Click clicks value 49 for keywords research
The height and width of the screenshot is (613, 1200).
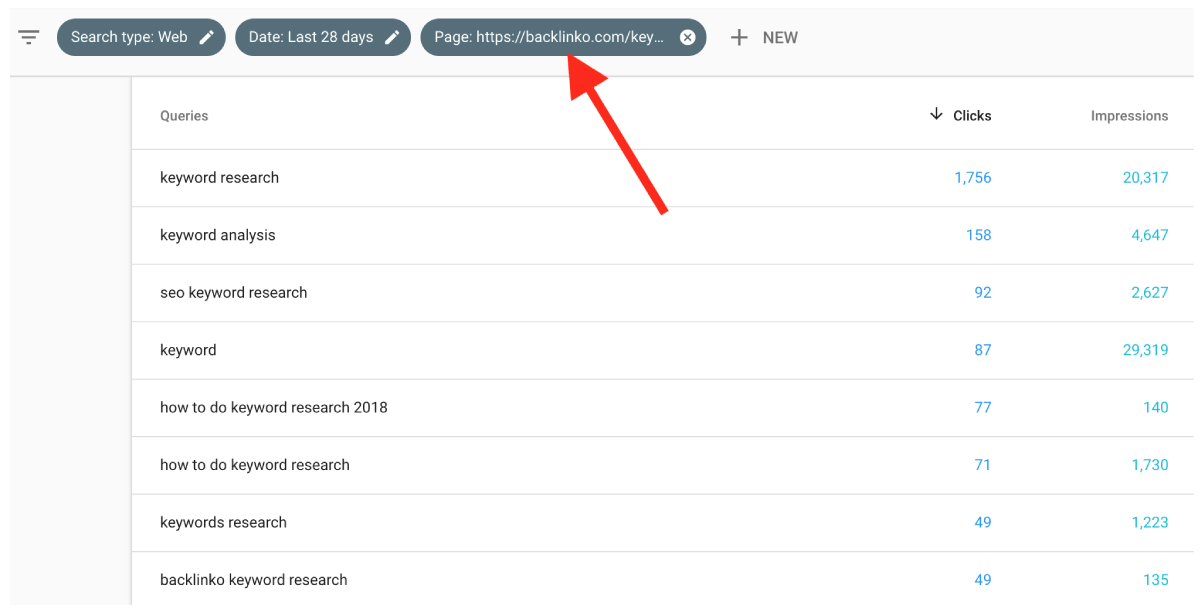click(x=982, y=523)
